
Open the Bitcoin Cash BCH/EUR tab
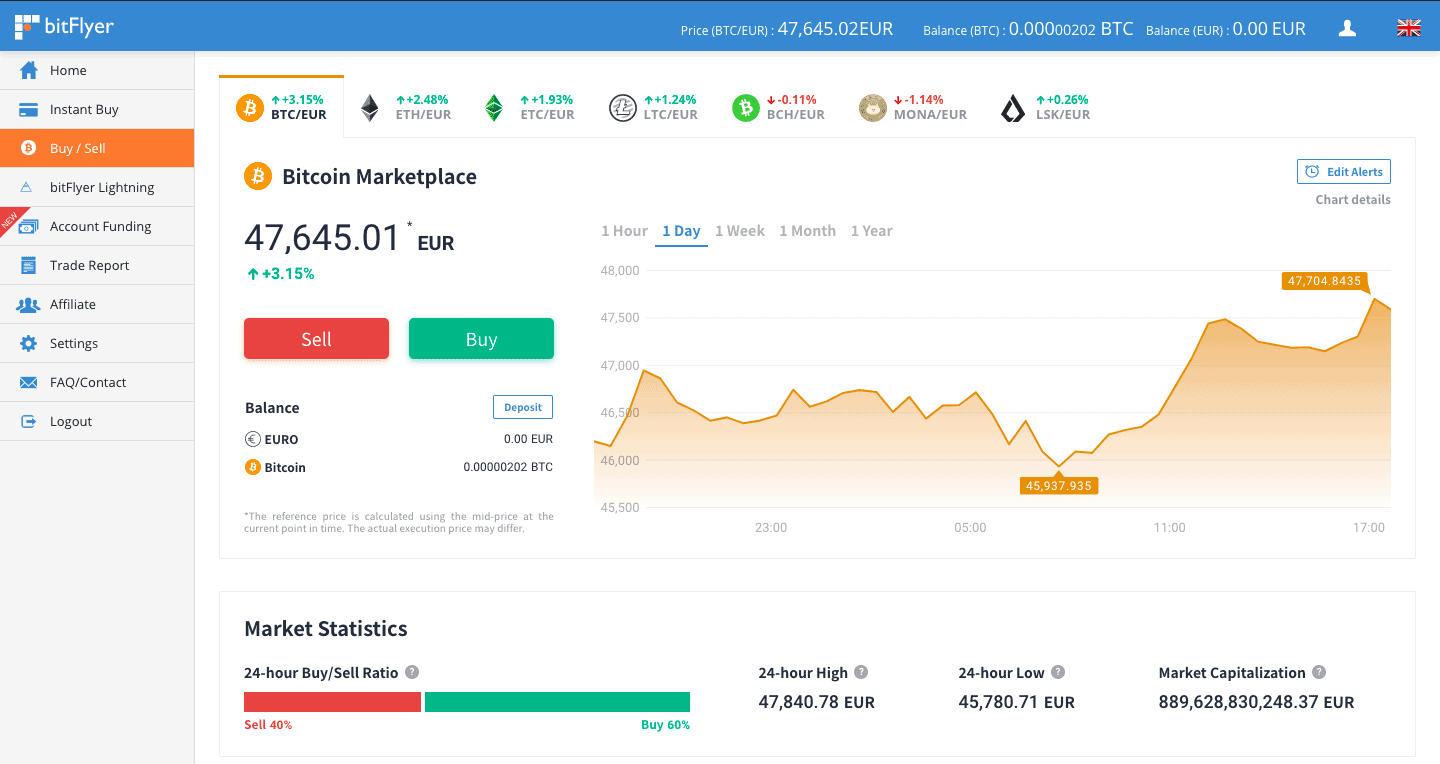coord(779,107)
